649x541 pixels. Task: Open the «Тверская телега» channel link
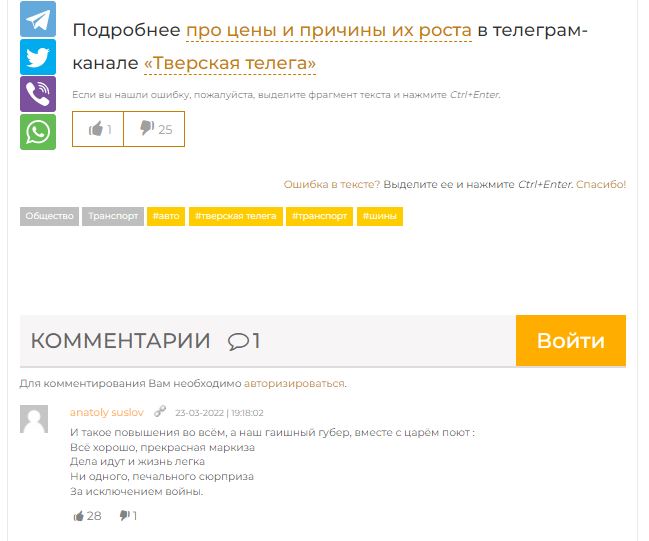[230, 64]
